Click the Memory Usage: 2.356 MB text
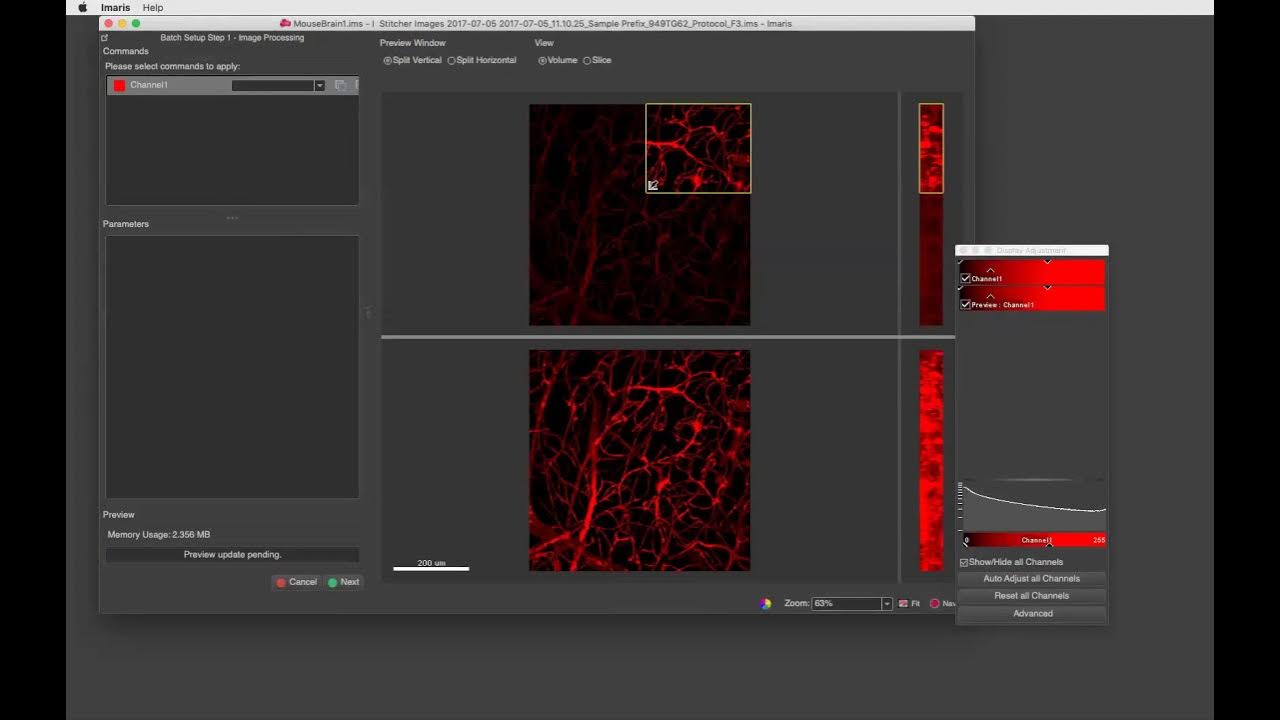 point(159,535)
